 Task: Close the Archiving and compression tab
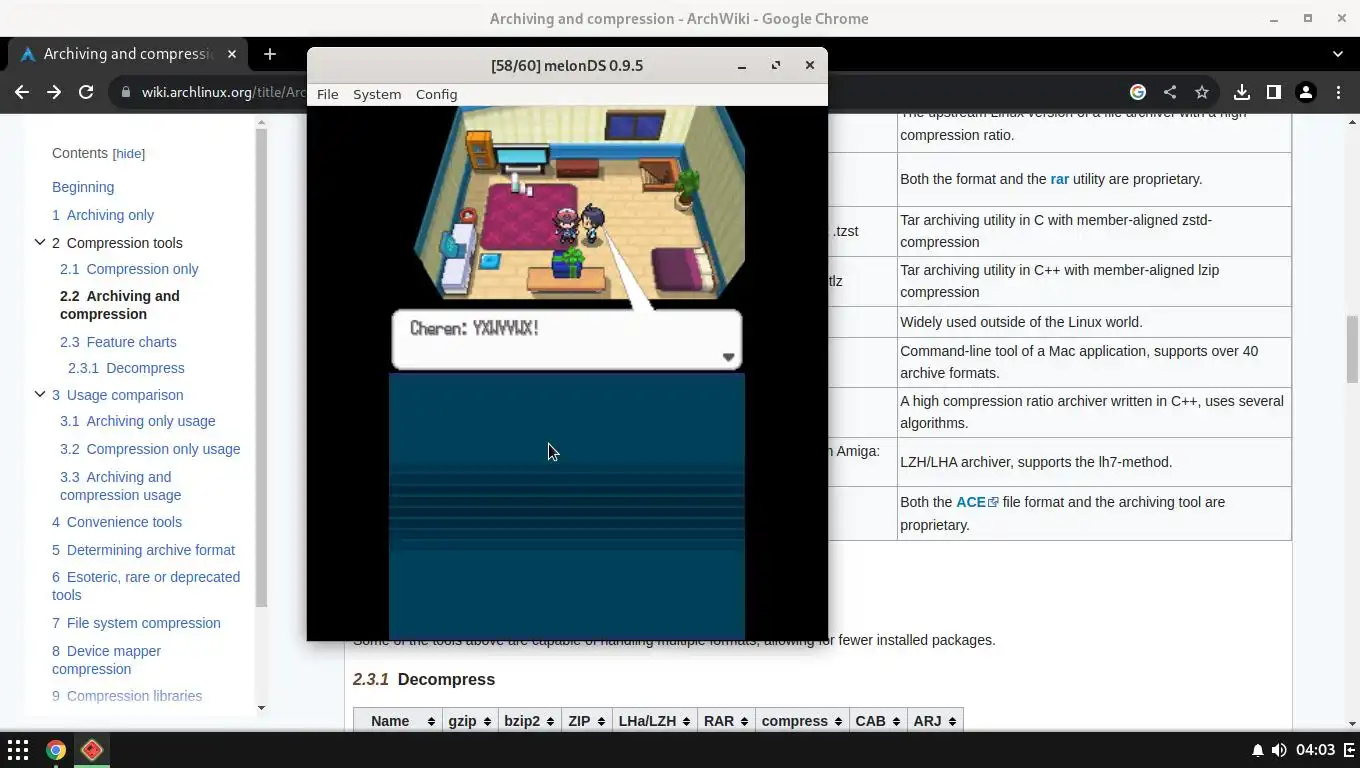click(232, 54)
